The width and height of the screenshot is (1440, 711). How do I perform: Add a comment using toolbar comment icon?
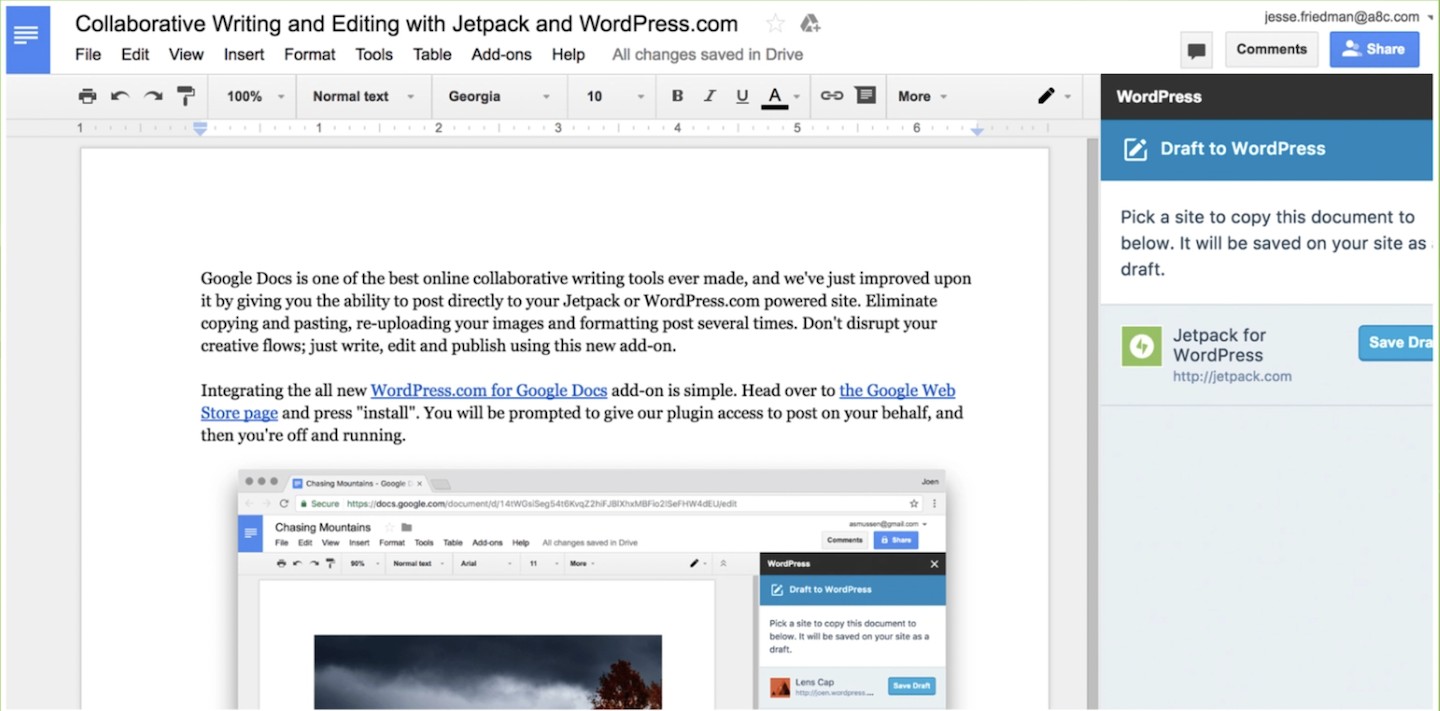866,96
